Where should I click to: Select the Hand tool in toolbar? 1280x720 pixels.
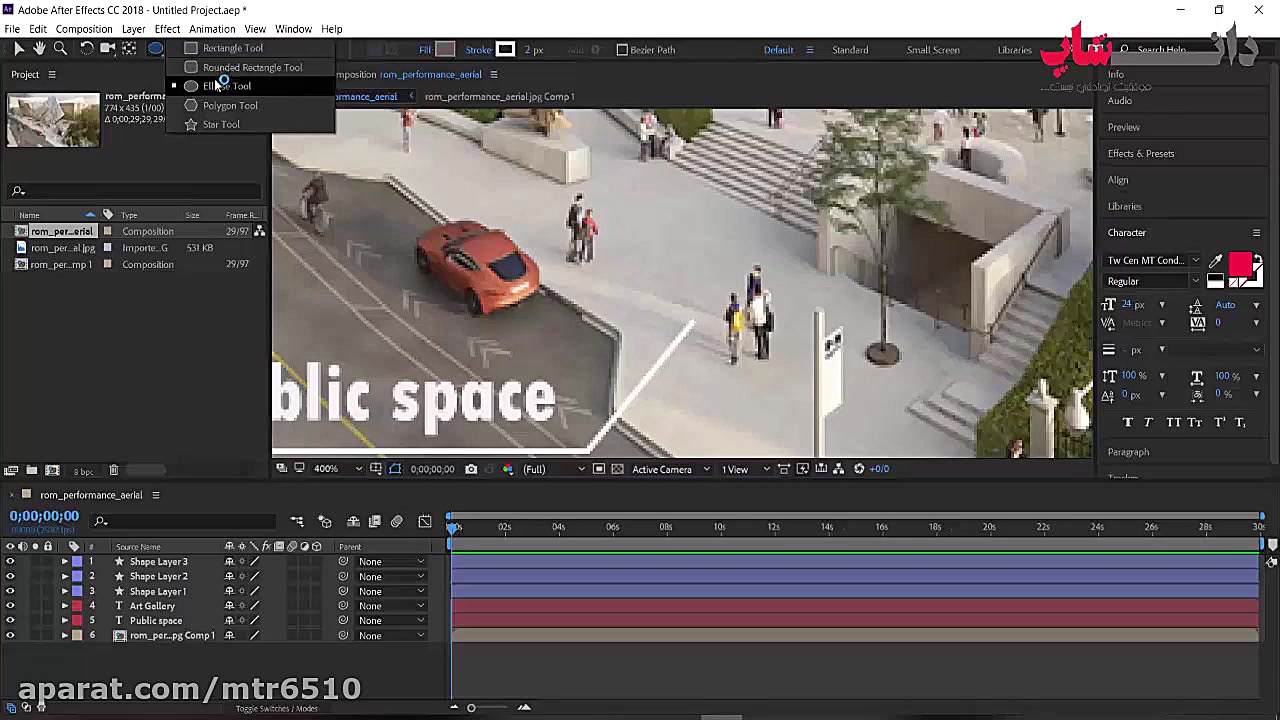[39, 49]
